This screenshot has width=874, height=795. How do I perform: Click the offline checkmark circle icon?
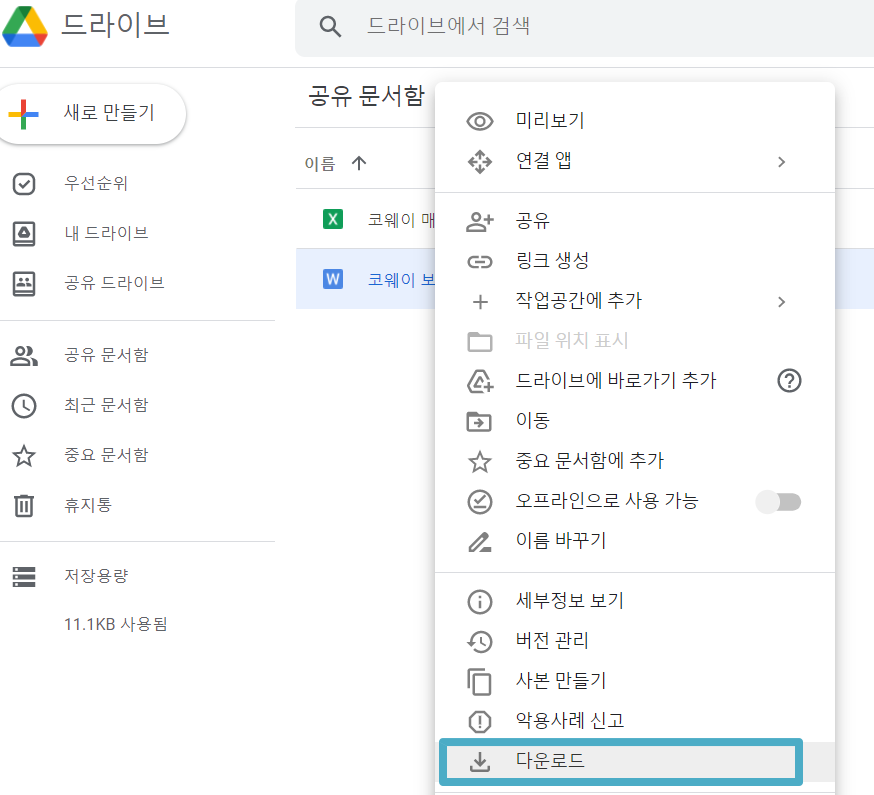pos(480,502)
